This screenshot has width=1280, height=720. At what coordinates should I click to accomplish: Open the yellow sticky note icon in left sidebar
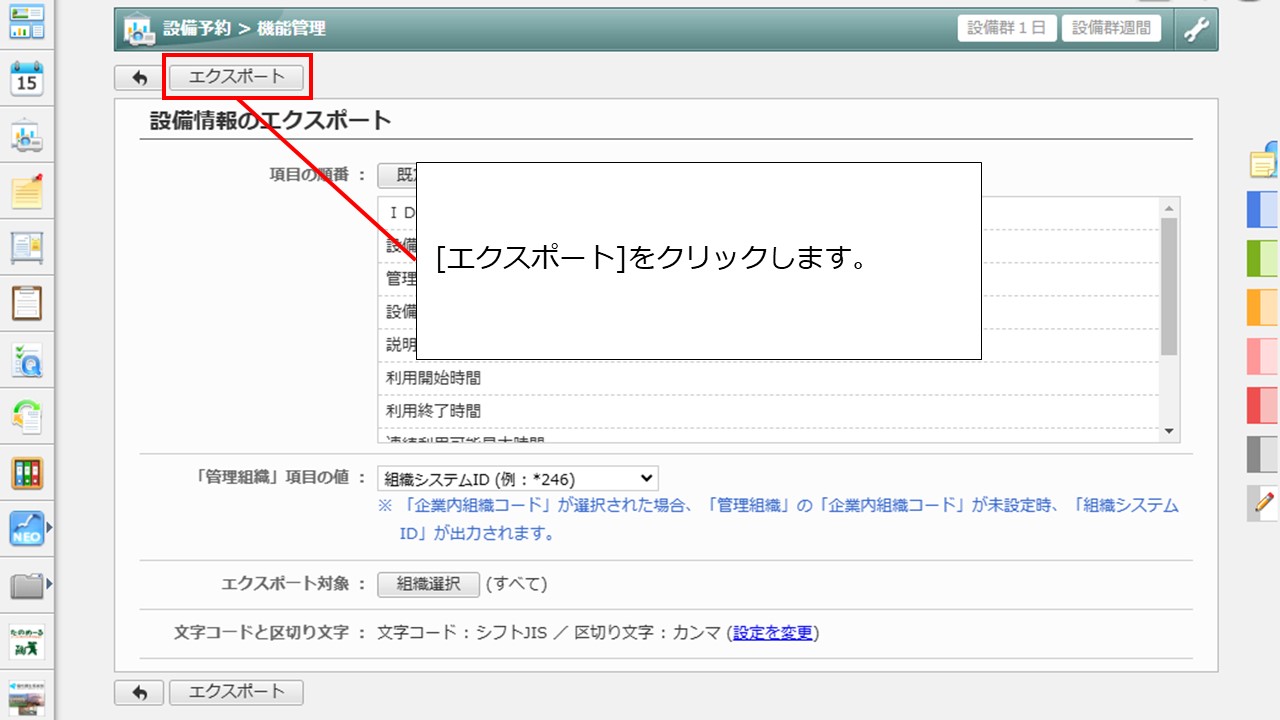click(x=27, y=191)
